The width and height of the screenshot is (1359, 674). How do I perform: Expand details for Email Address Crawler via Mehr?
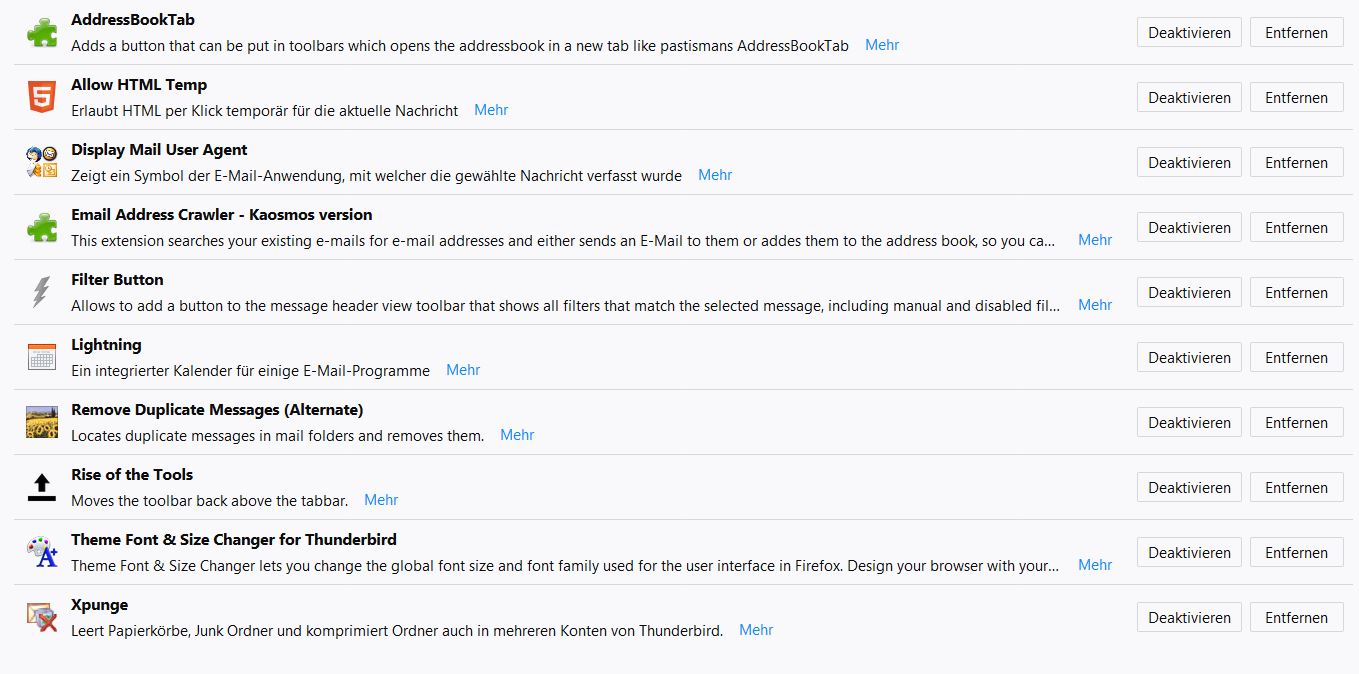1095,240
